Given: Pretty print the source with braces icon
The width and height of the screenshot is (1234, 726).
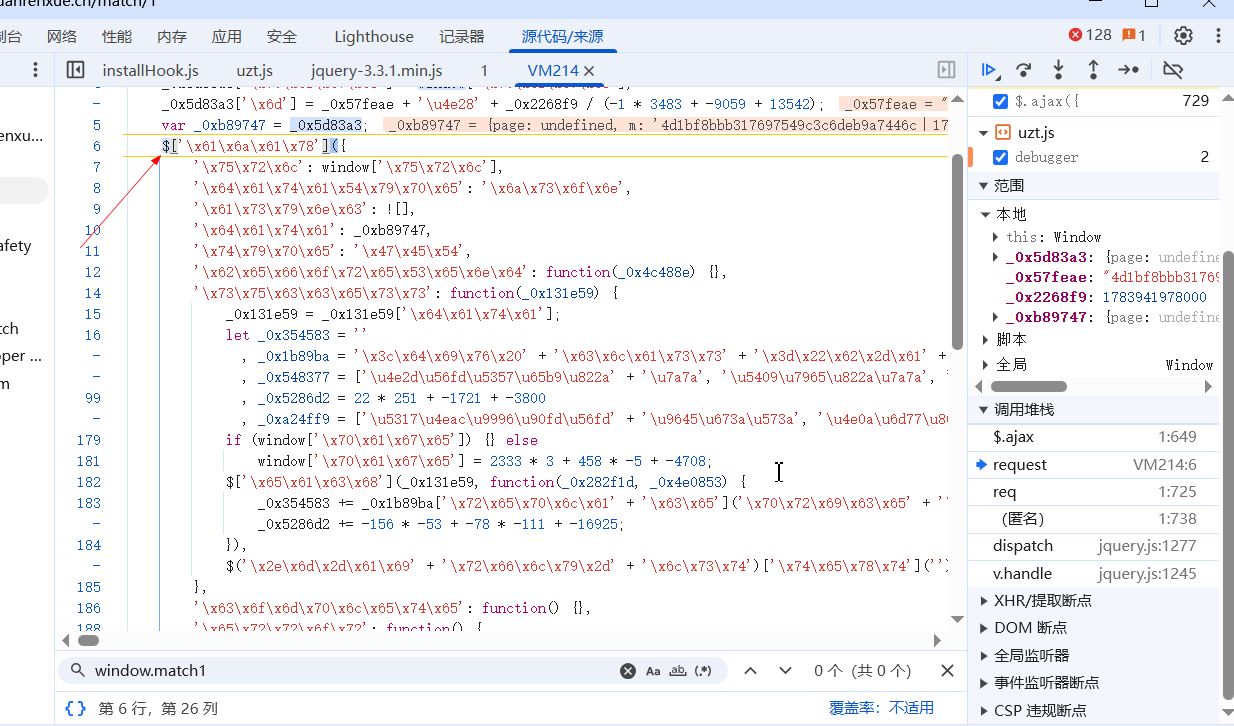Looking at the screenshot, I should tap(75, 708).
